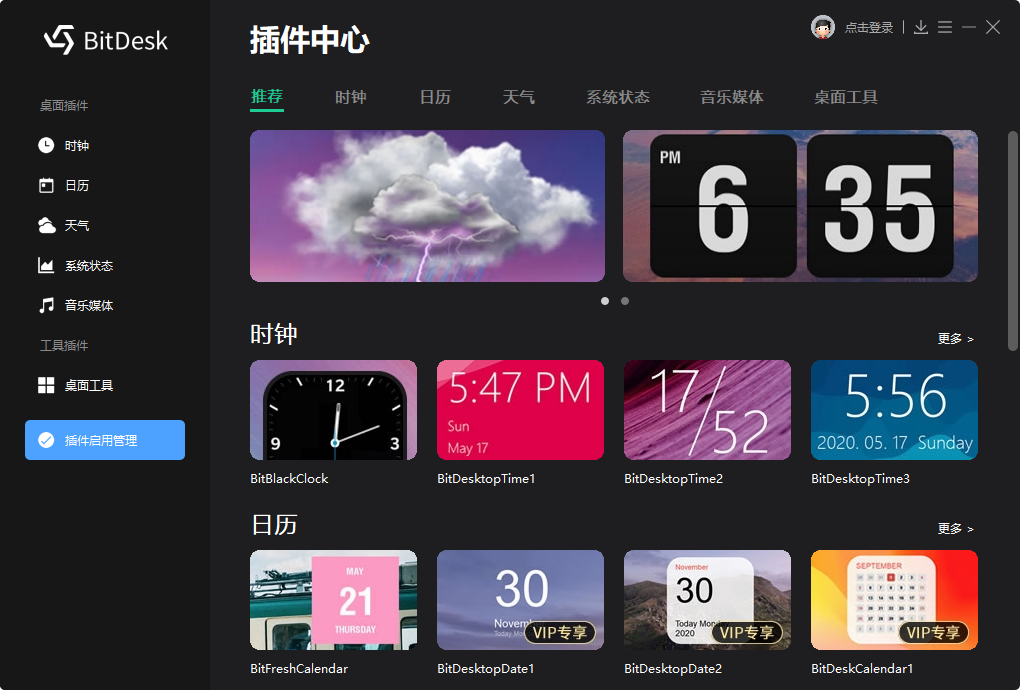Switch to the 天气 tab
The width and height of the screenshot is (1020, 690).
[x=519, y=96]
